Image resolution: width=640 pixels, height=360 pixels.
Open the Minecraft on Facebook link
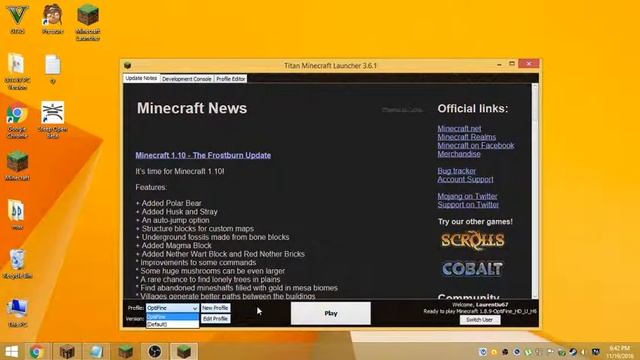coord(476,146)
